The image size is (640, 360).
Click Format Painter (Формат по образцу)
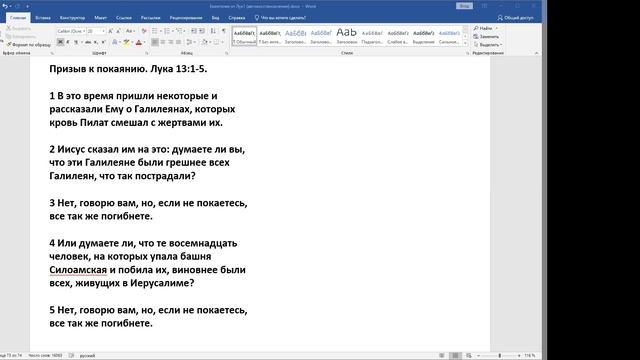(29, 45)
